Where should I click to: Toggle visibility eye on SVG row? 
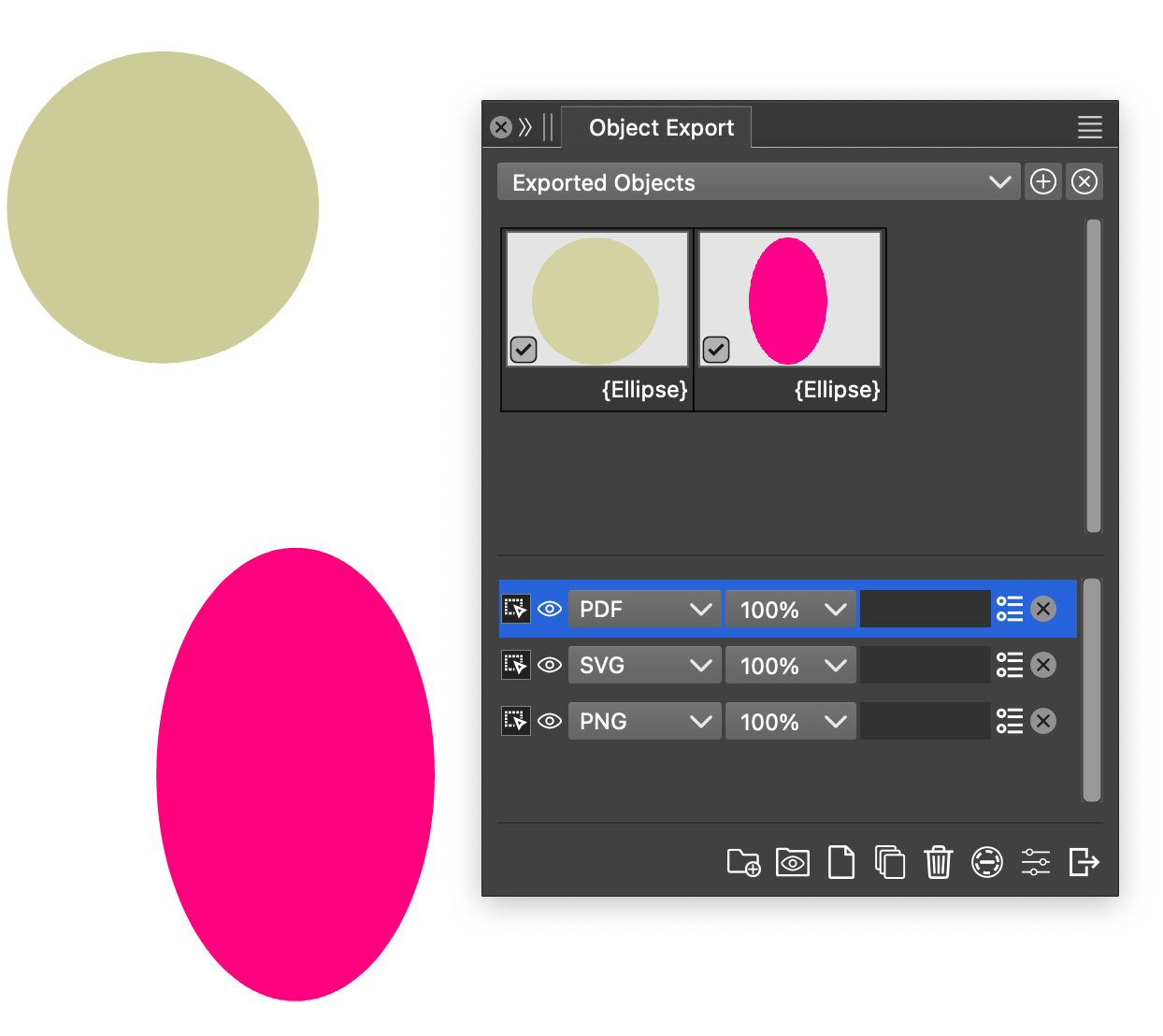pos(550,665)
